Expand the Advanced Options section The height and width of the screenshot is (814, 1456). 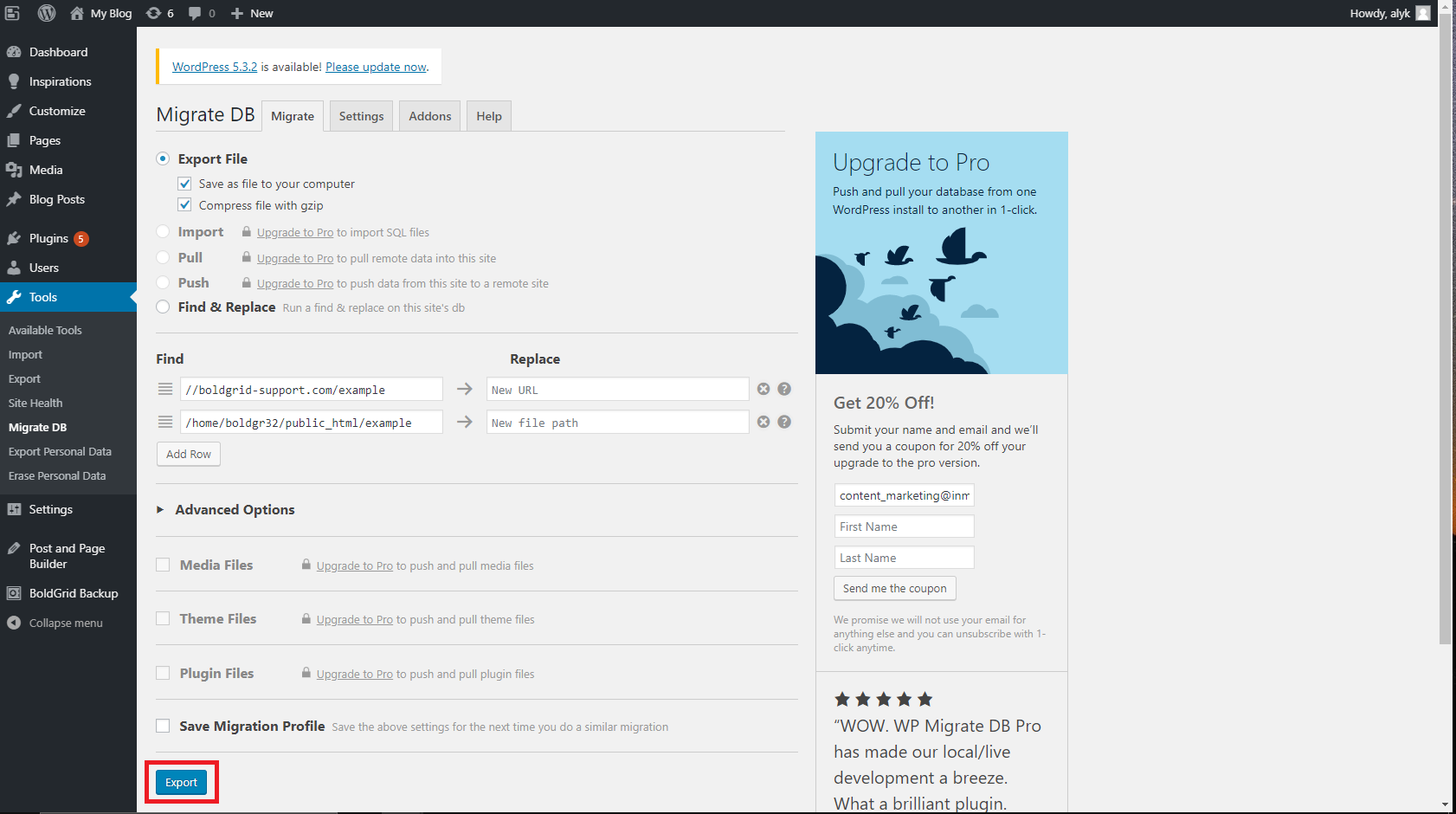pos(234,509)
